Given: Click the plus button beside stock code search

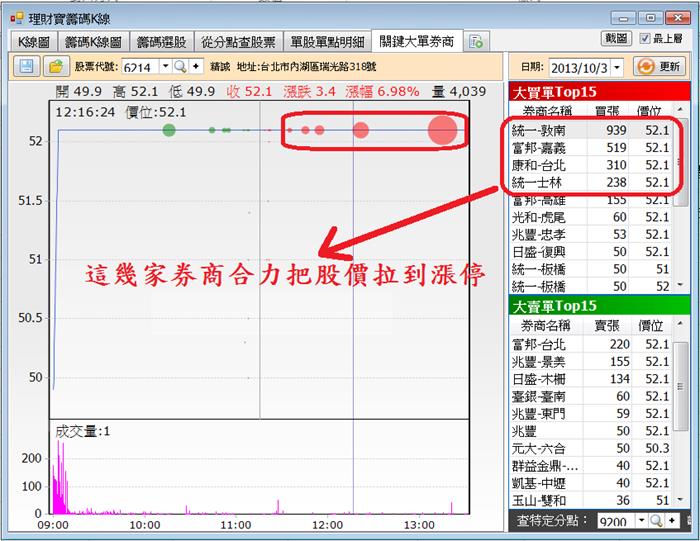Looking at the screenshot, I should [x=196, y=67].
